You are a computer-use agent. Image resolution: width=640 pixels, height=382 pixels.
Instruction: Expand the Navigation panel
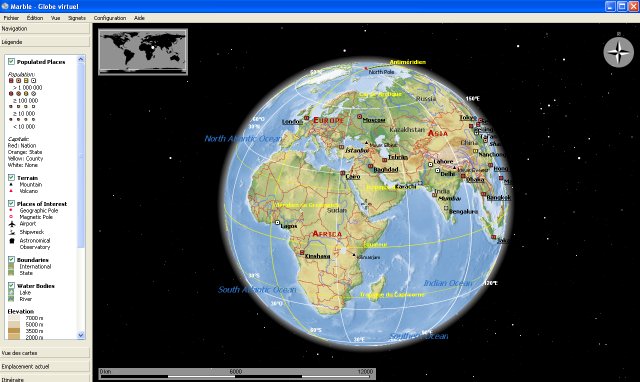pos(44,29)
